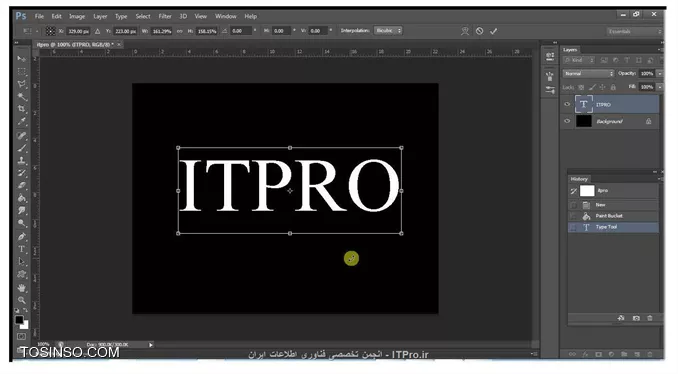The image size is (678, 374).
Task: Toggle maintain aspect ratio link icon
Action: click(x=179, y=31)
